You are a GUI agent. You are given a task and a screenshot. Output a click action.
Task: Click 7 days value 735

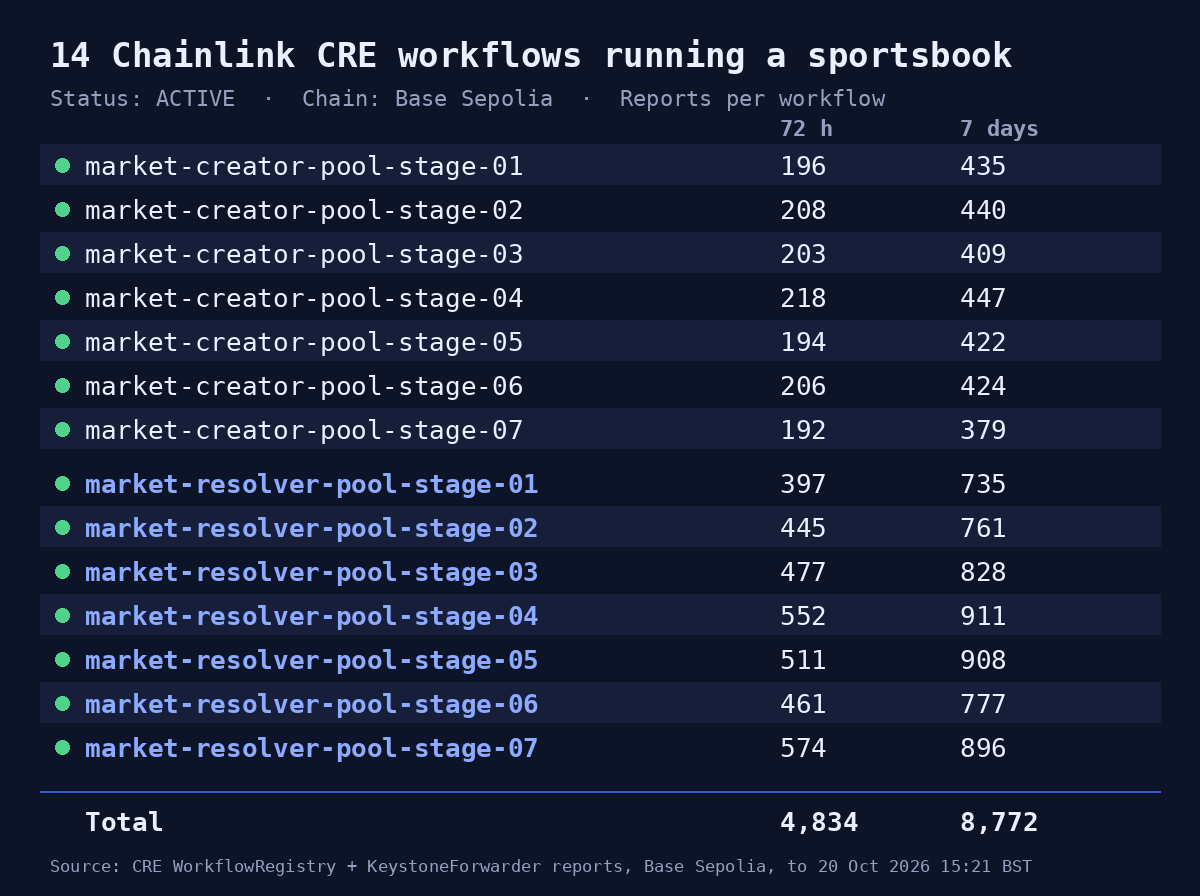[x=983, y=485]
